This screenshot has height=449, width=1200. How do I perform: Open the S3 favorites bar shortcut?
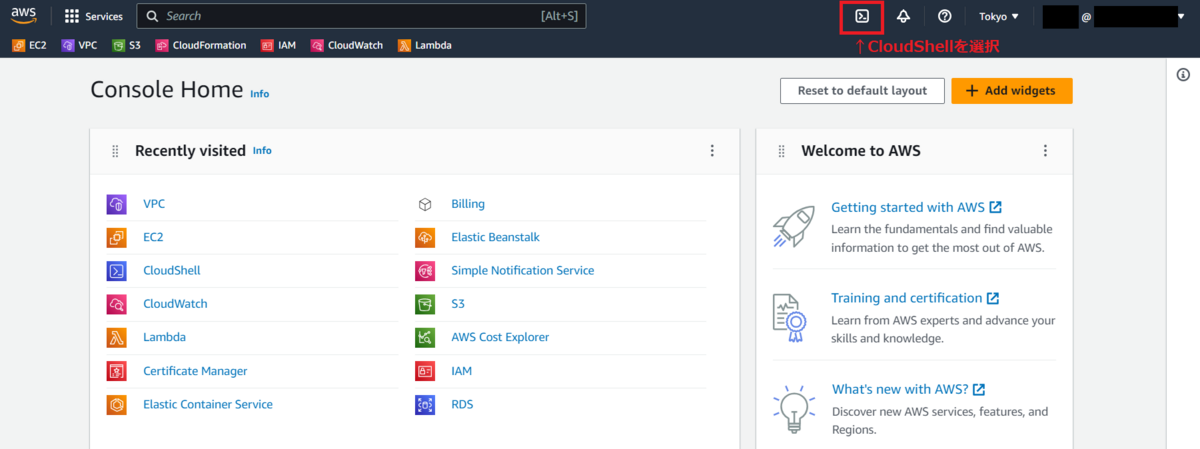click(127, 45)
